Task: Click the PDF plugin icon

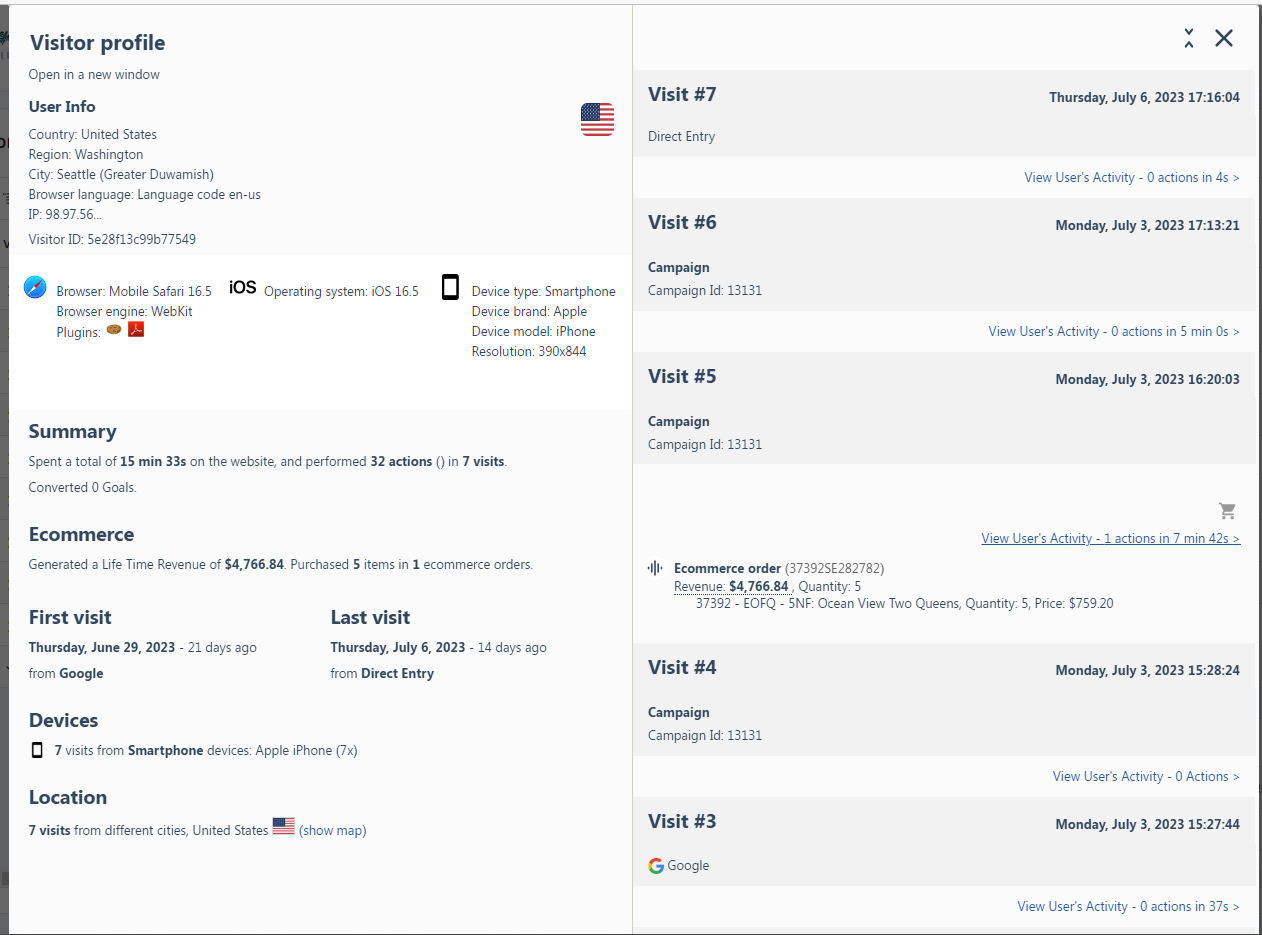Action: pyautogui.click(x=136, y=329)
